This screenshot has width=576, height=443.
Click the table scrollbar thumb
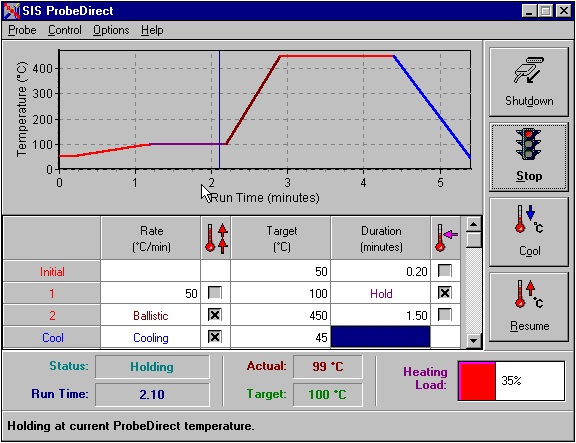pyautogui.click(x=474, y=240)
